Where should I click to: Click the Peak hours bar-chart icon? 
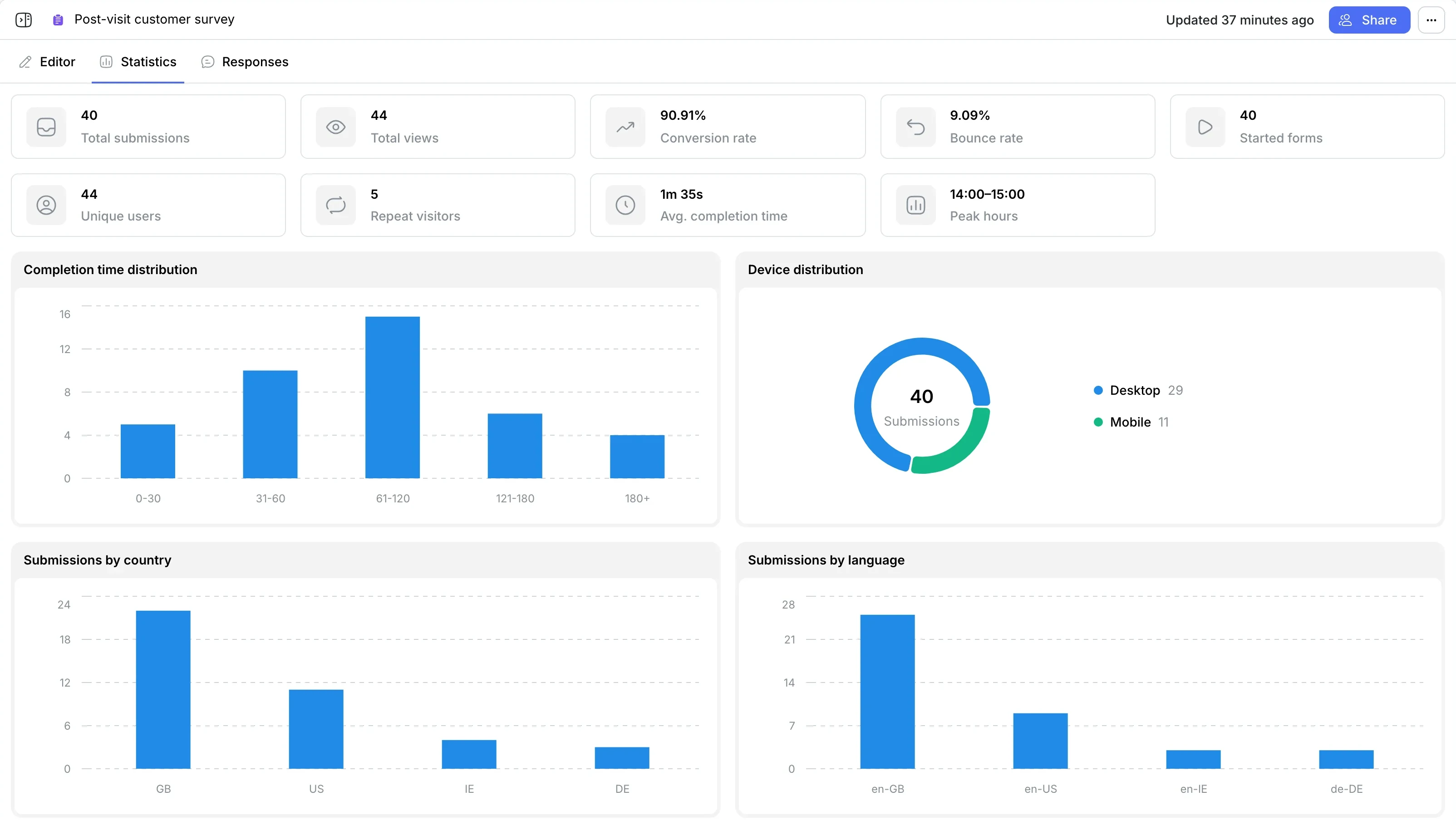tap(915, 205)
